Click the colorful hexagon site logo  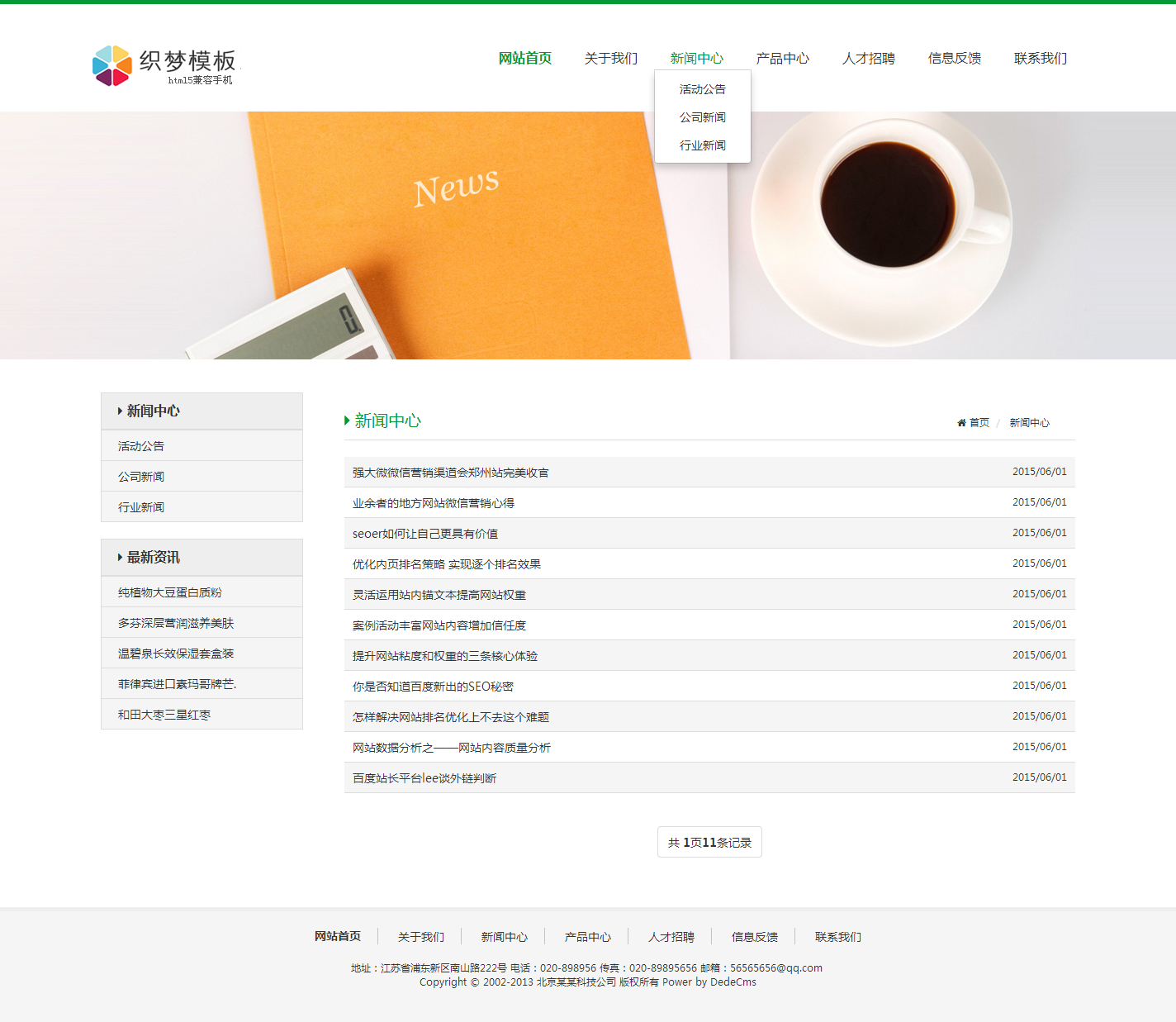click(x=112, y=65)
